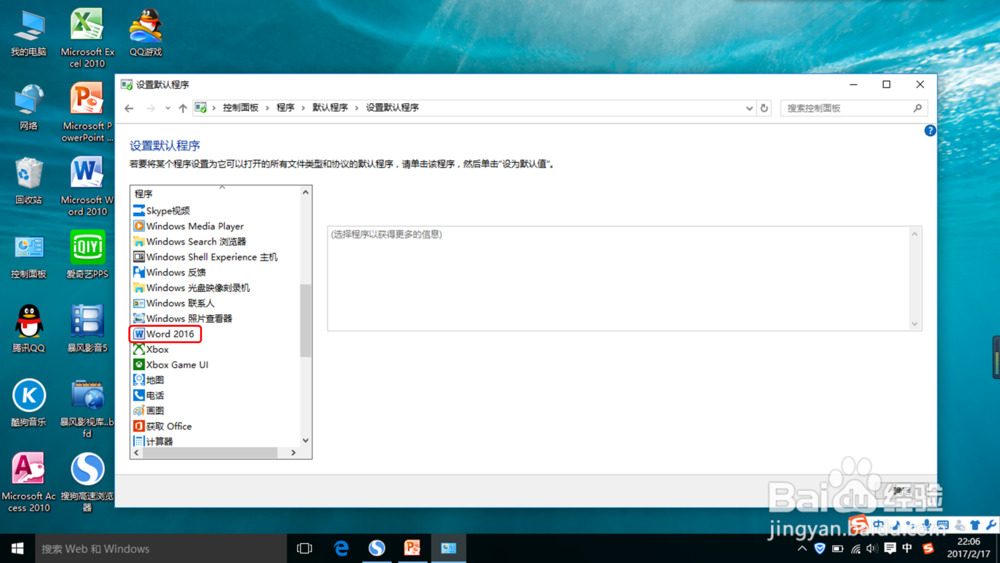Open 回收站 recycle bin icon
The width and height of the screenshot is (1000, 563).
[28, 181]
